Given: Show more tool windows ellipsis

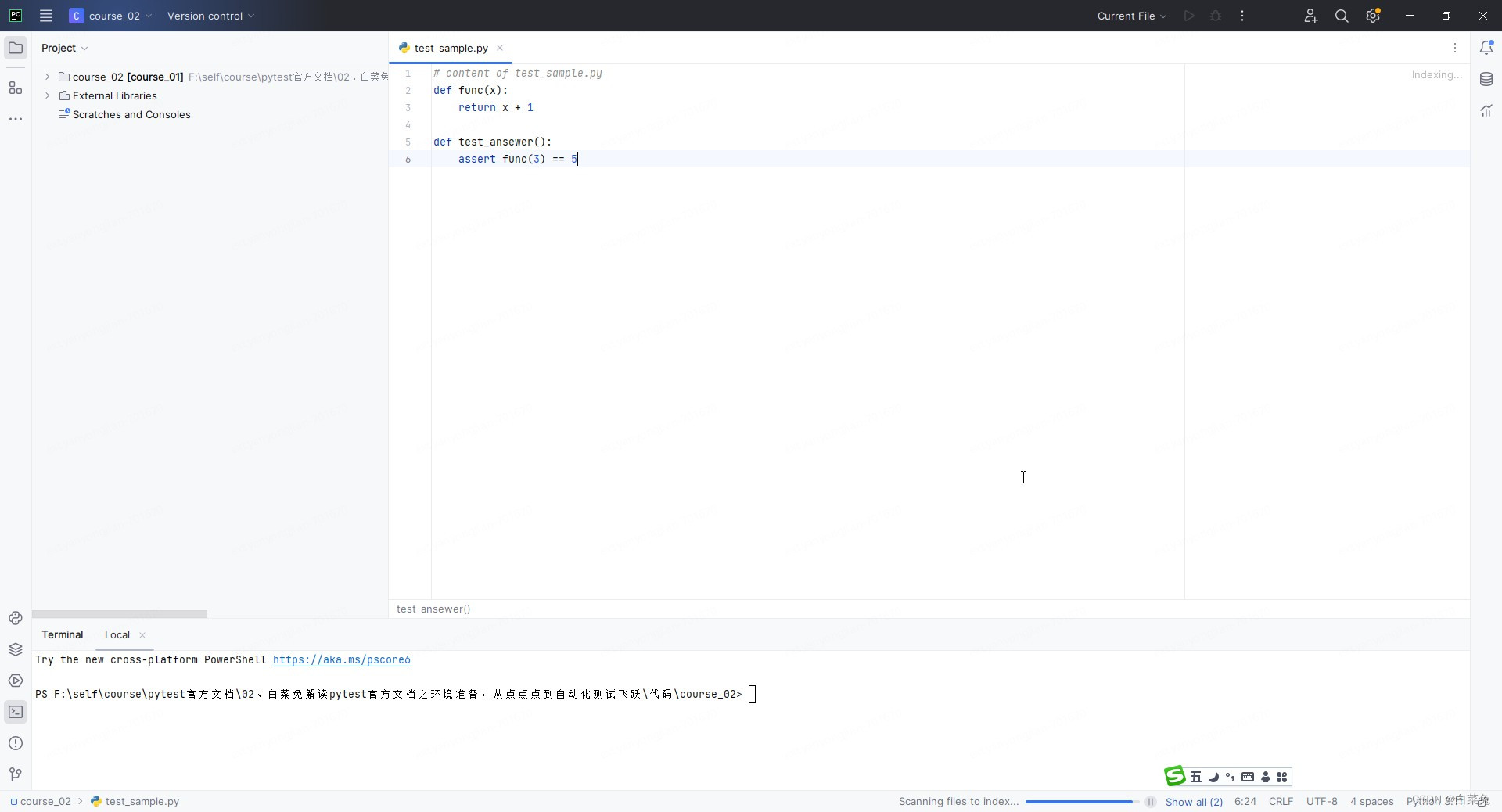Looking at the screenshot, I should click(16, 119).
